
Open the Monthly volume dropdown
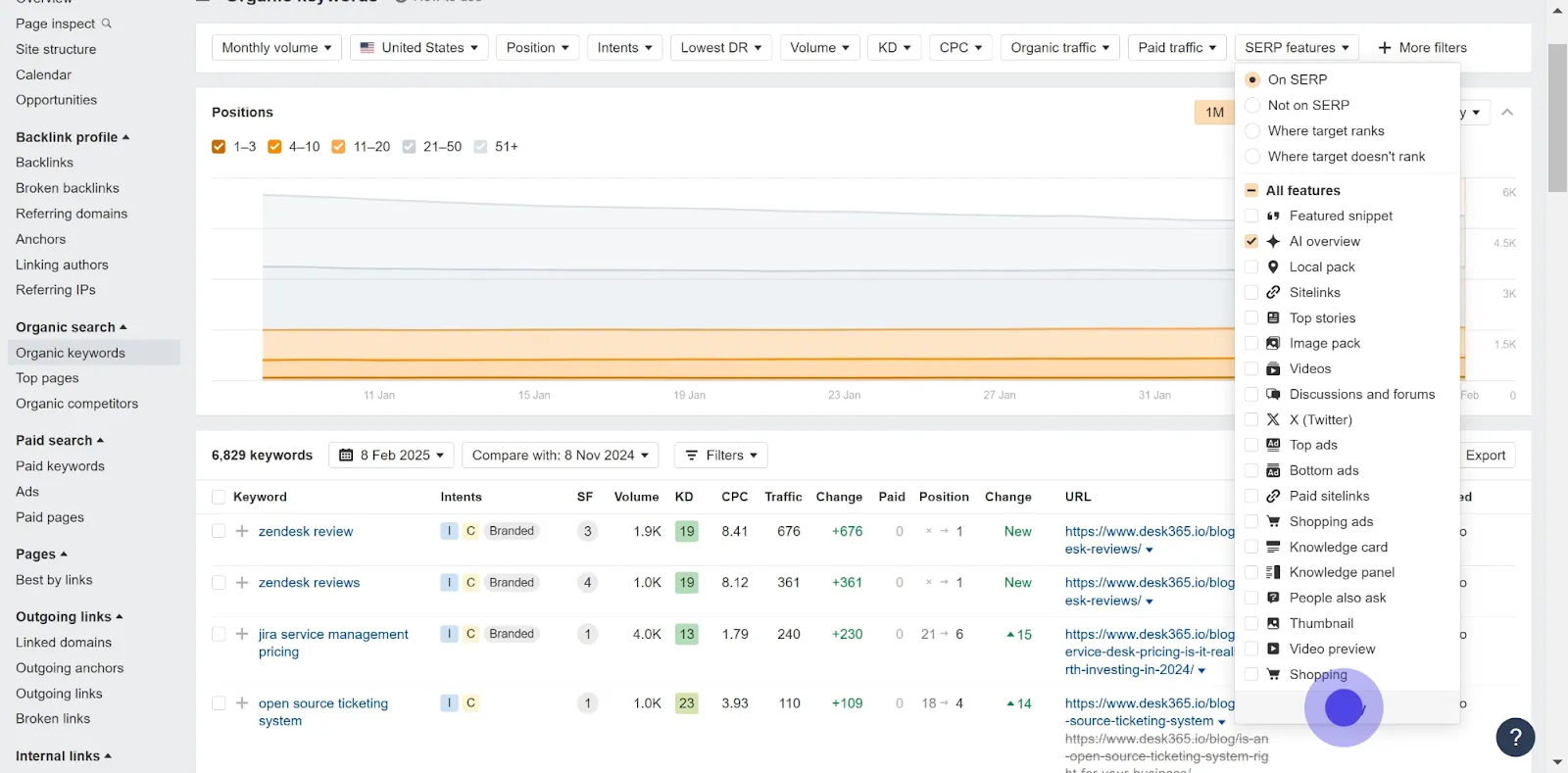pyautogui.click(x=276, y=47)
